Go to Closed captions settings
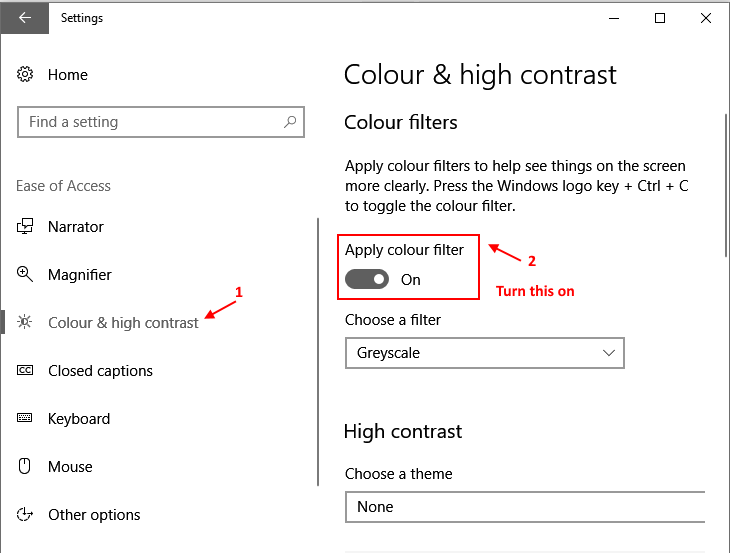730x553 pixels. click(101, 371)
